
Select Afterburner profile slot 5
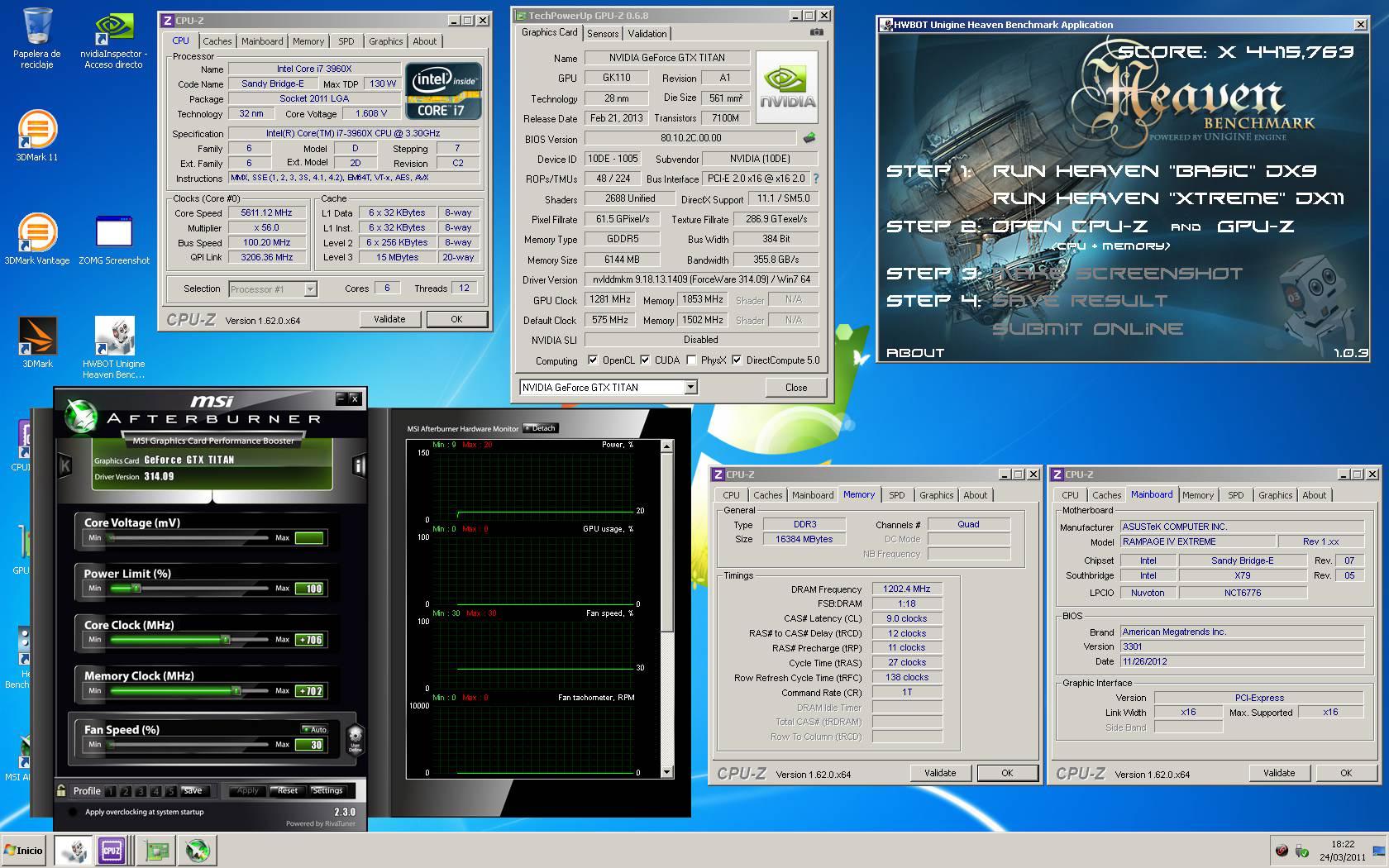pyautogui.click(x=171, y=791)
